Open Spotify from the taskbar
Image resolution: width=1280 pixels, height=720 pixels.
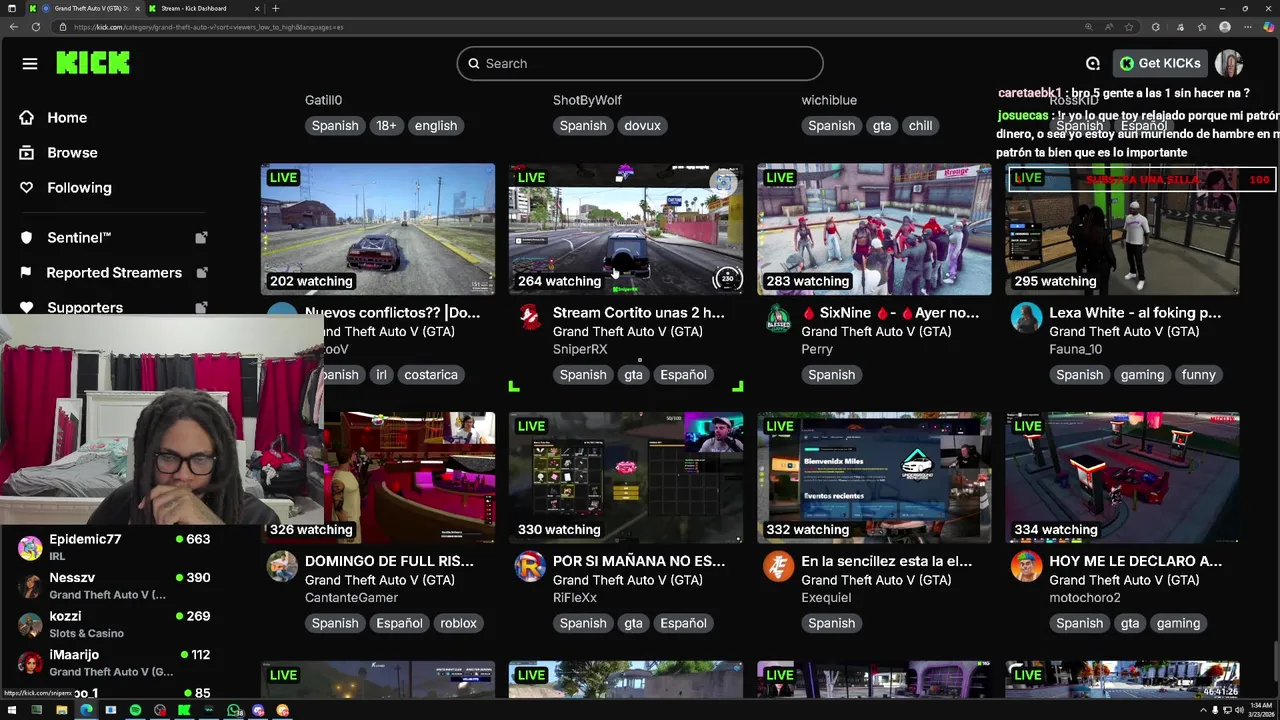pyautogui.click(x=136, y=710)
